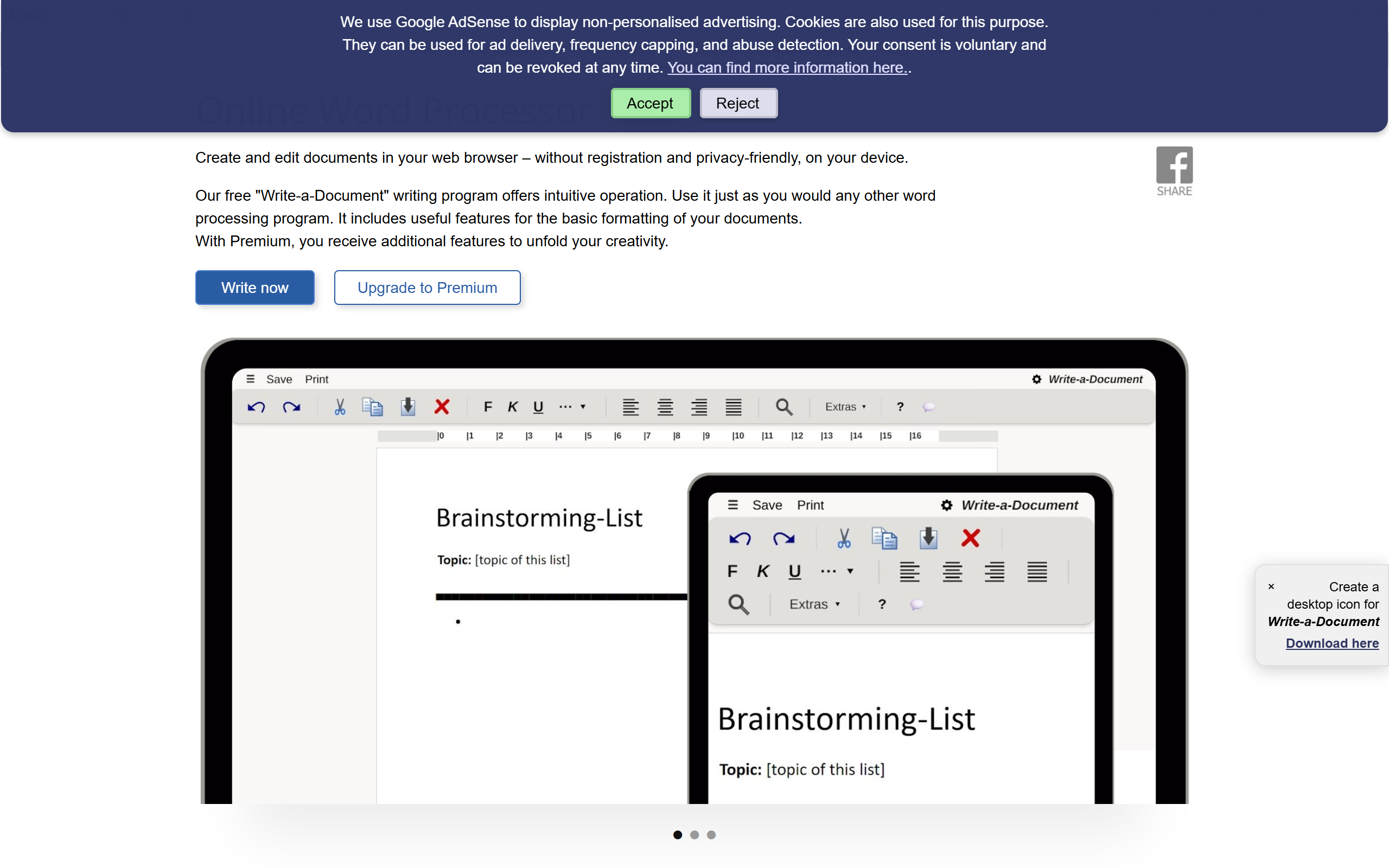Click help question mark in laptop toolbar
This screenshot has width=1389, height=868.
900,407
